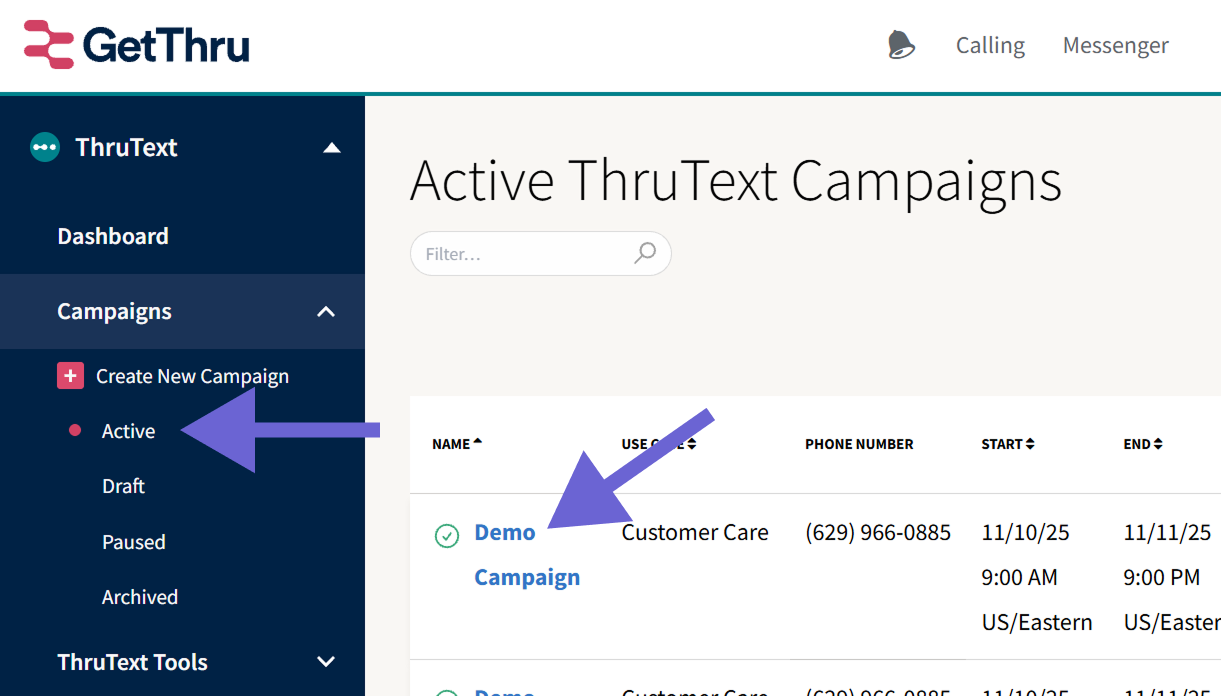Click the Filter input field
Screen dimensions: 1221x696
(x=540, y=254)
